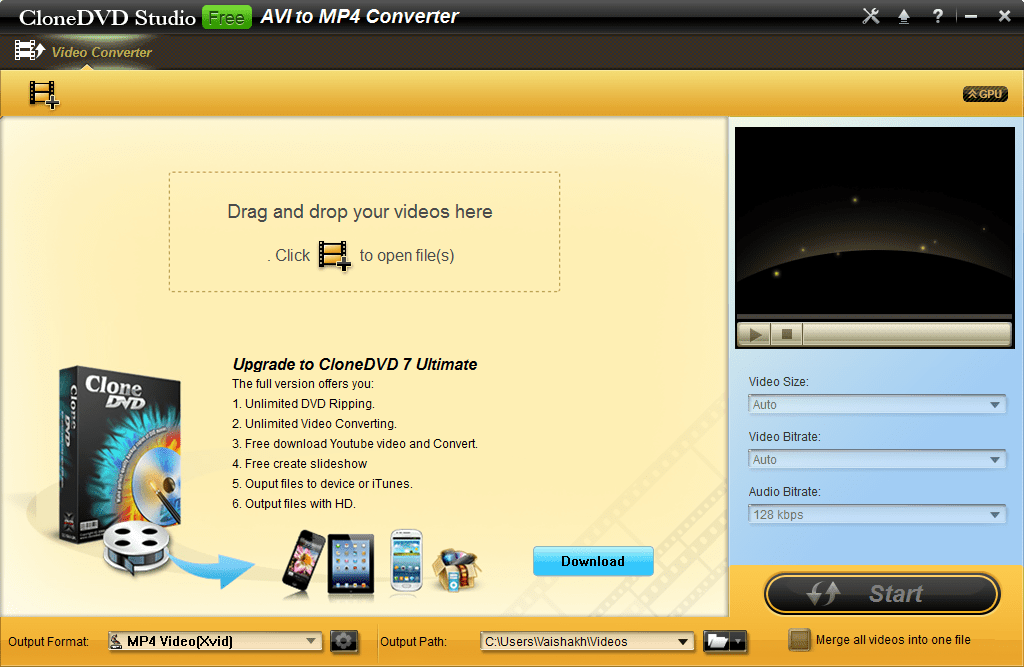1024x667 pixels.
Task: Click the Upgrade to CloneDVD 7 Ultimate heading
Action: pos(355,364)
